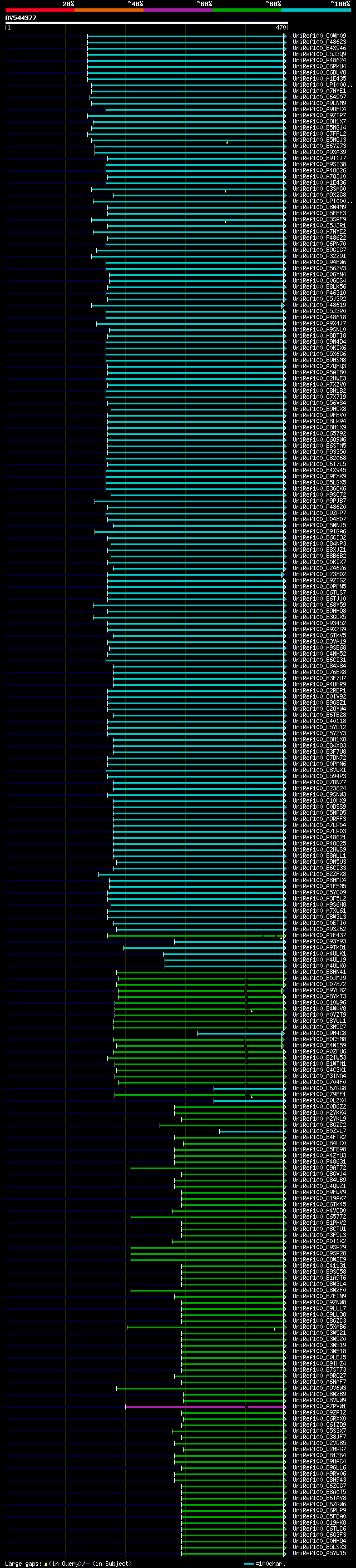Click the label UniRef100_A5YW15

(319, 1554)
